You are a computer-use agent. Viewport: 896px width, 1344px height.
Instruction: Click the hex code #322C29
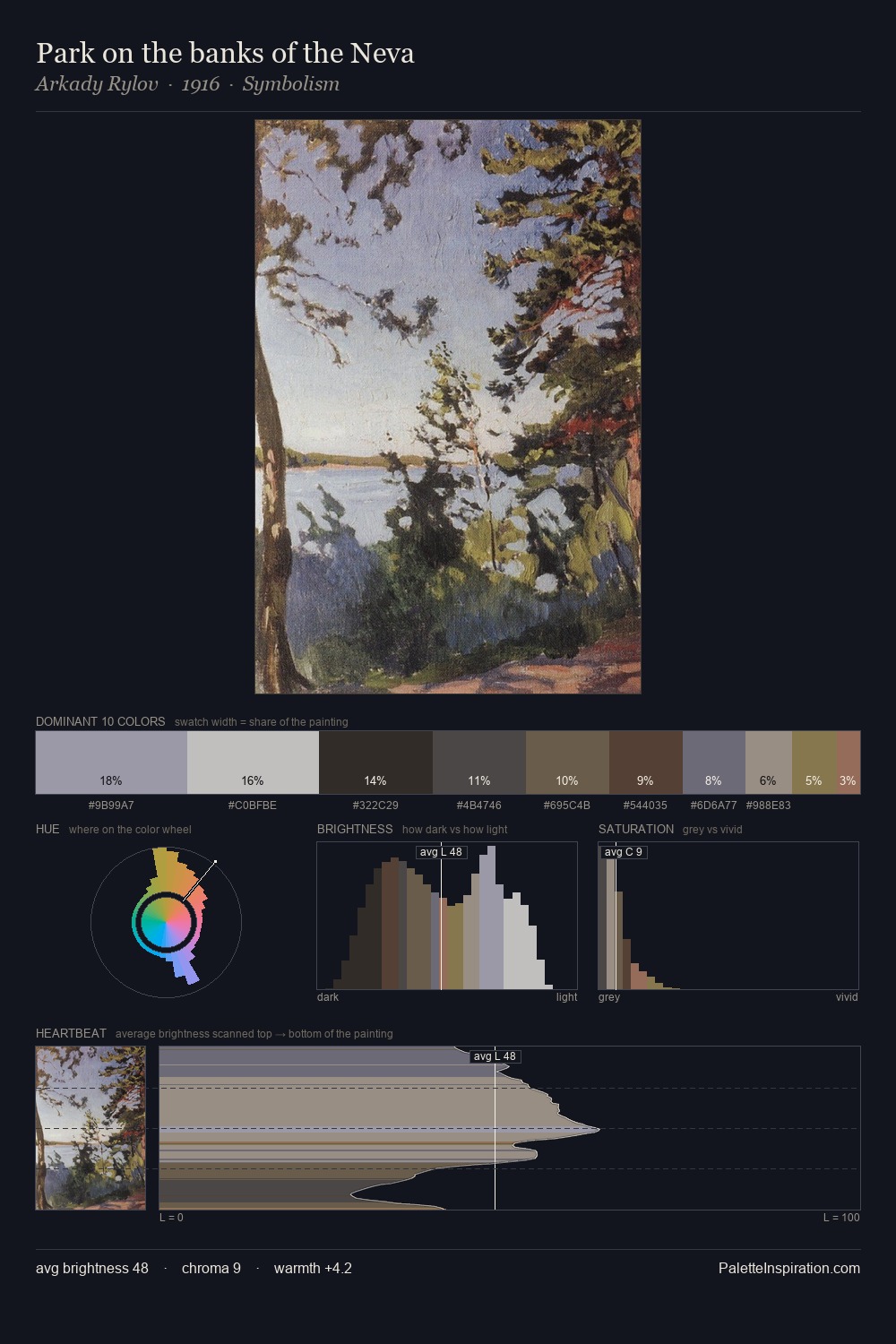coord(375,806)
